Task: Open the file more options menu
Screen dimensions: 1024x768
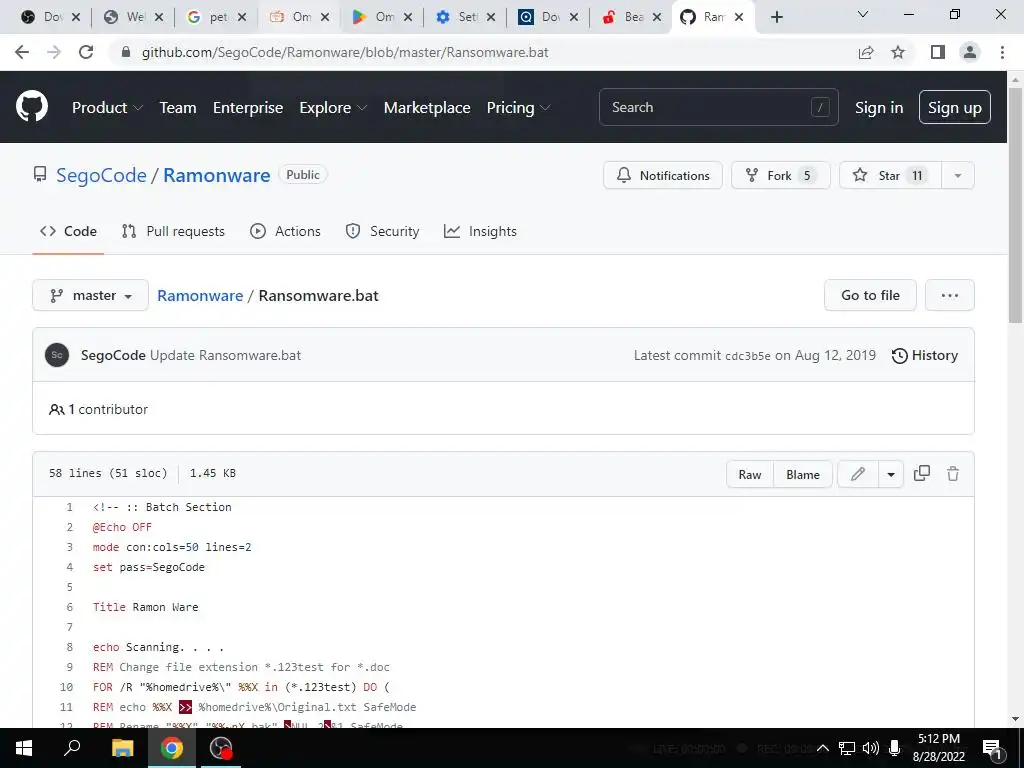Action: 950,295
